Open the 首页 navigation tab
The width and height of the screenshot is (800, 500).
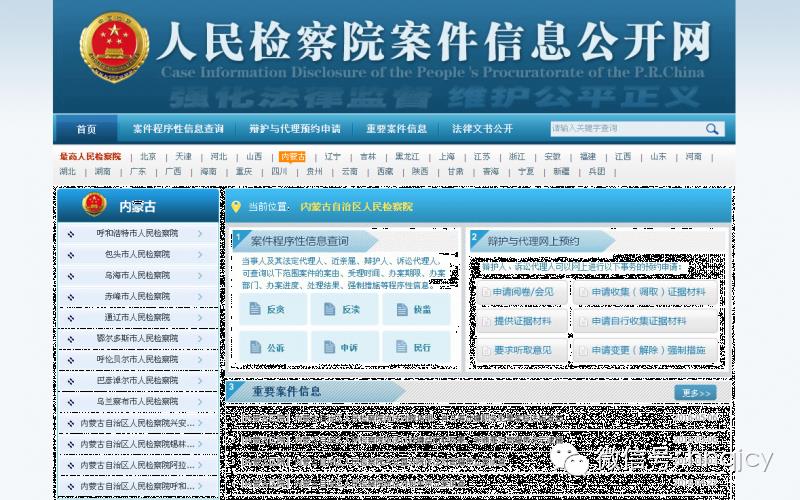(87, 129)
